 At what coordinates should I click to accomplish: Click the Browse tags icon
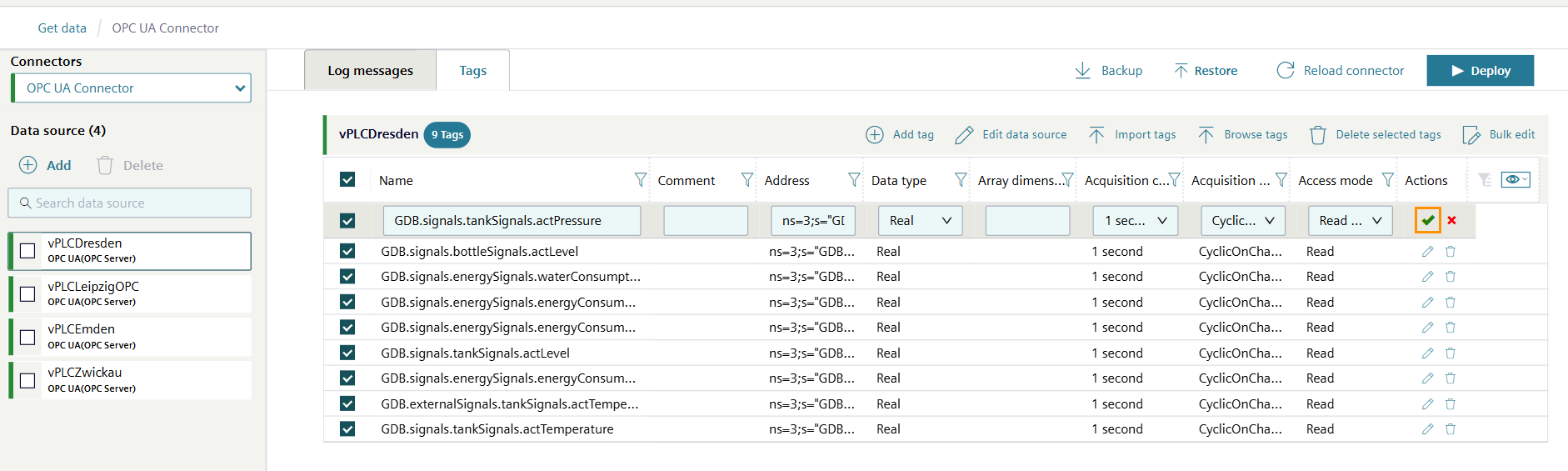[x=1206, y=135]
